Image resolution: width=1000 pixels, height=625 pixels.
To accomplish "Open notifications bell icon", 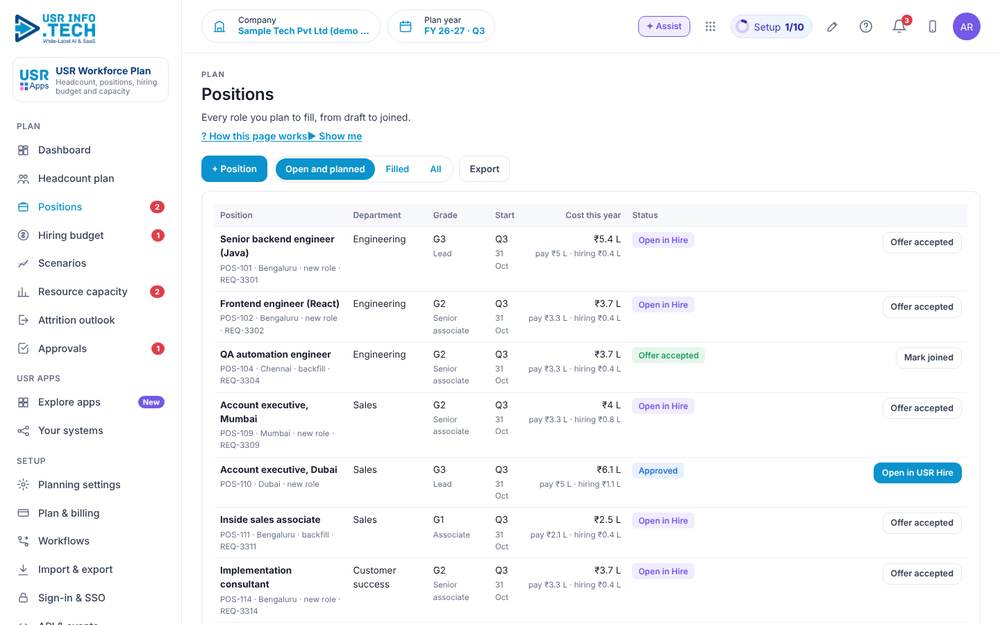I will (899, 26).
